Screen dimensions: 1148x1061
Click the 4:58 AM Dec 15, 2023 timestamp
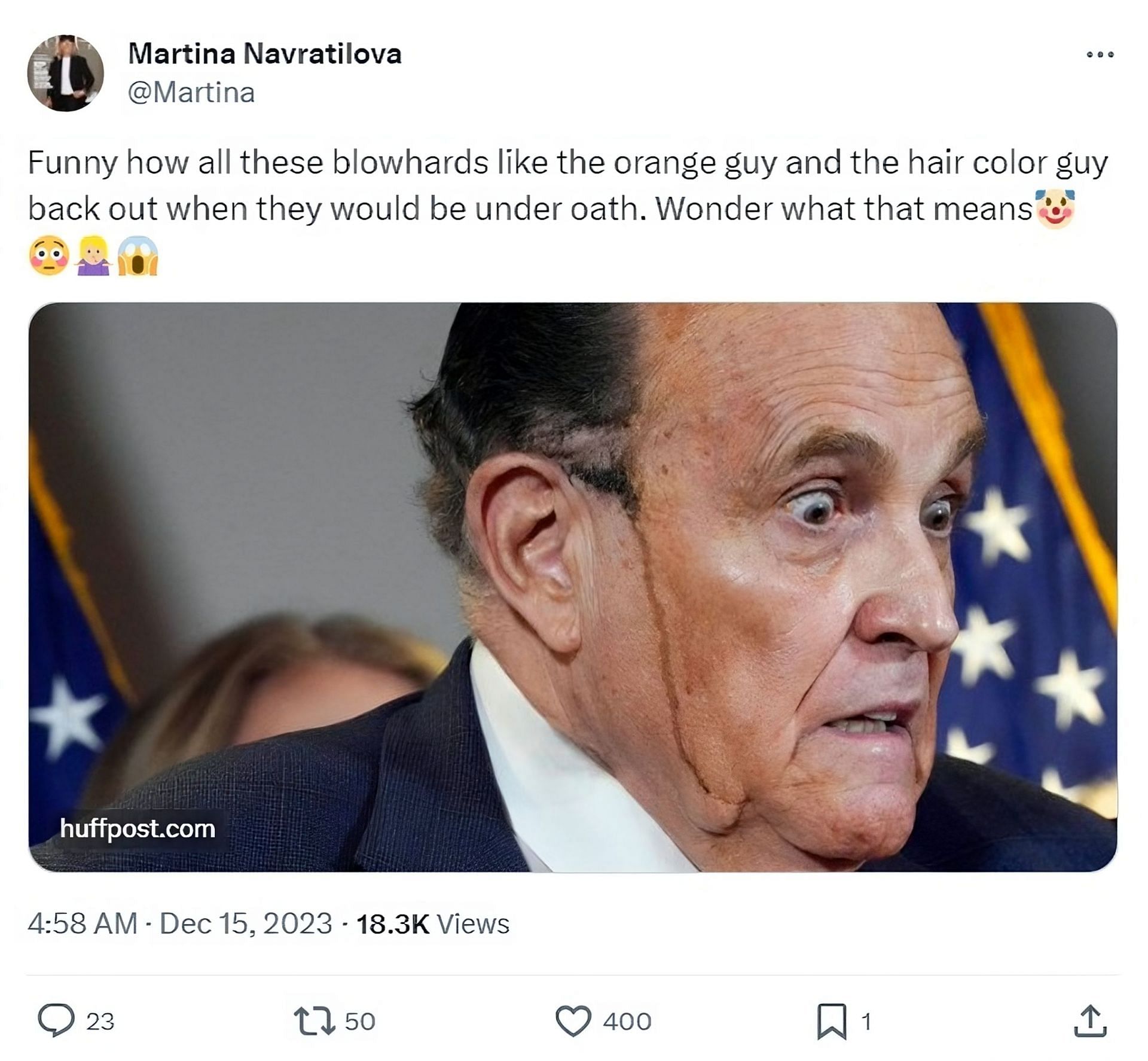tap(179, 923)
